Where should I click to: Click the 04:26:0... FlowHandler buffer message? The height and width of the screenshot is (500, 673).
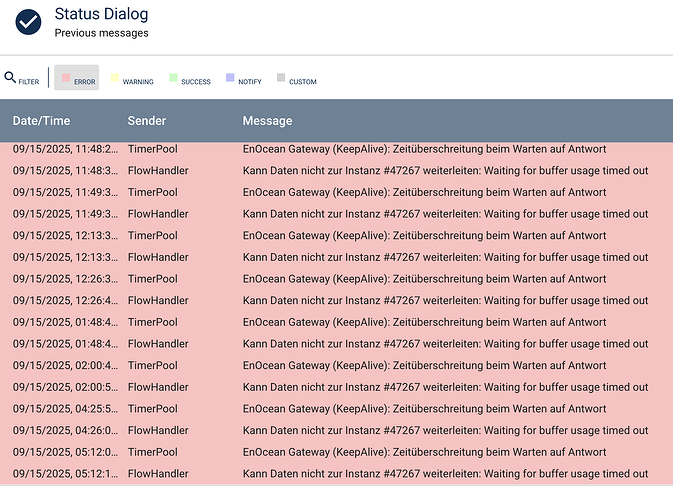446,430
